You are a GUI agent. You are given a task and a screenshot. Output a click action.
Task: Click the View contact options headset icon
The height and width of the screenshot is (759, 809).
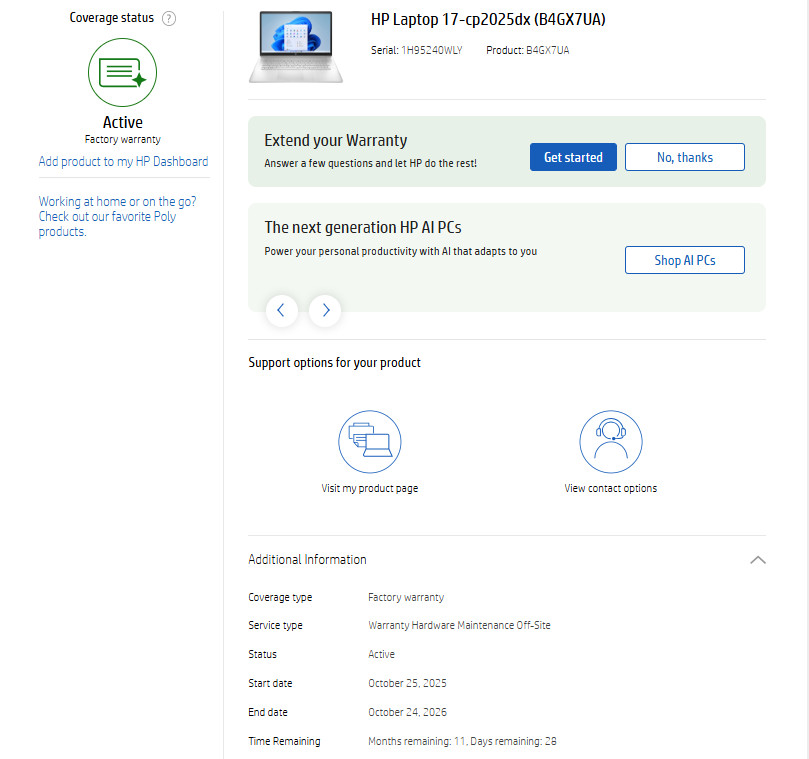point(611,442)
